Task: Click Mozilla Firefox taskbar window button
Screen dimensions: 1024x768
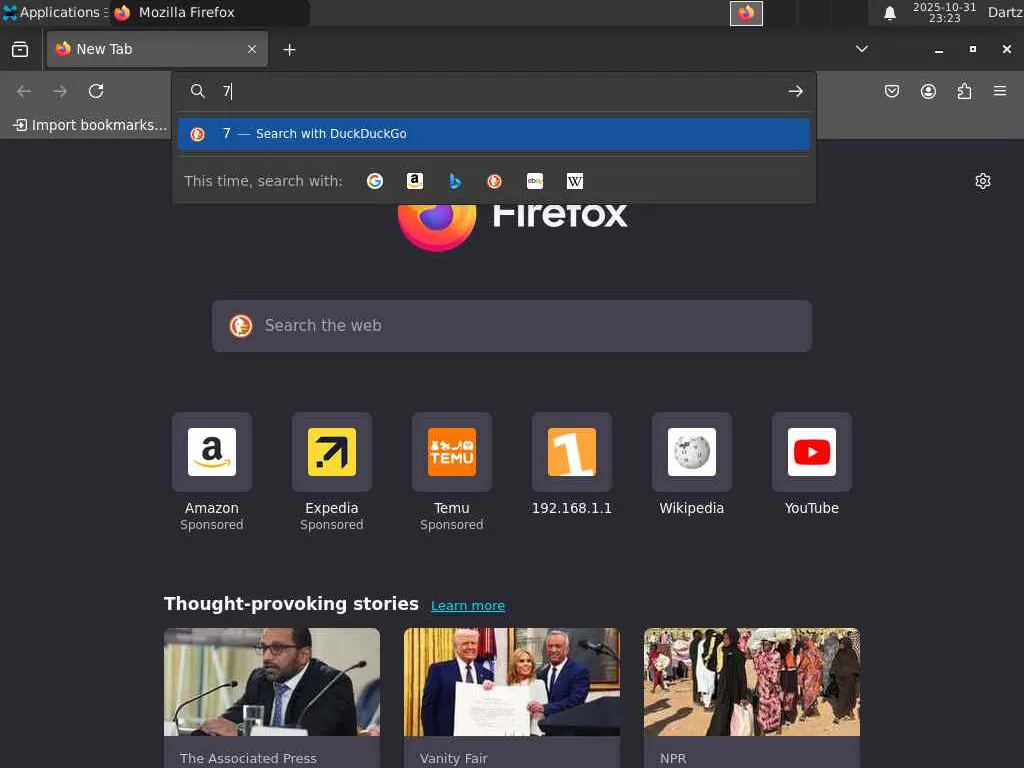Action: (209, 12)
